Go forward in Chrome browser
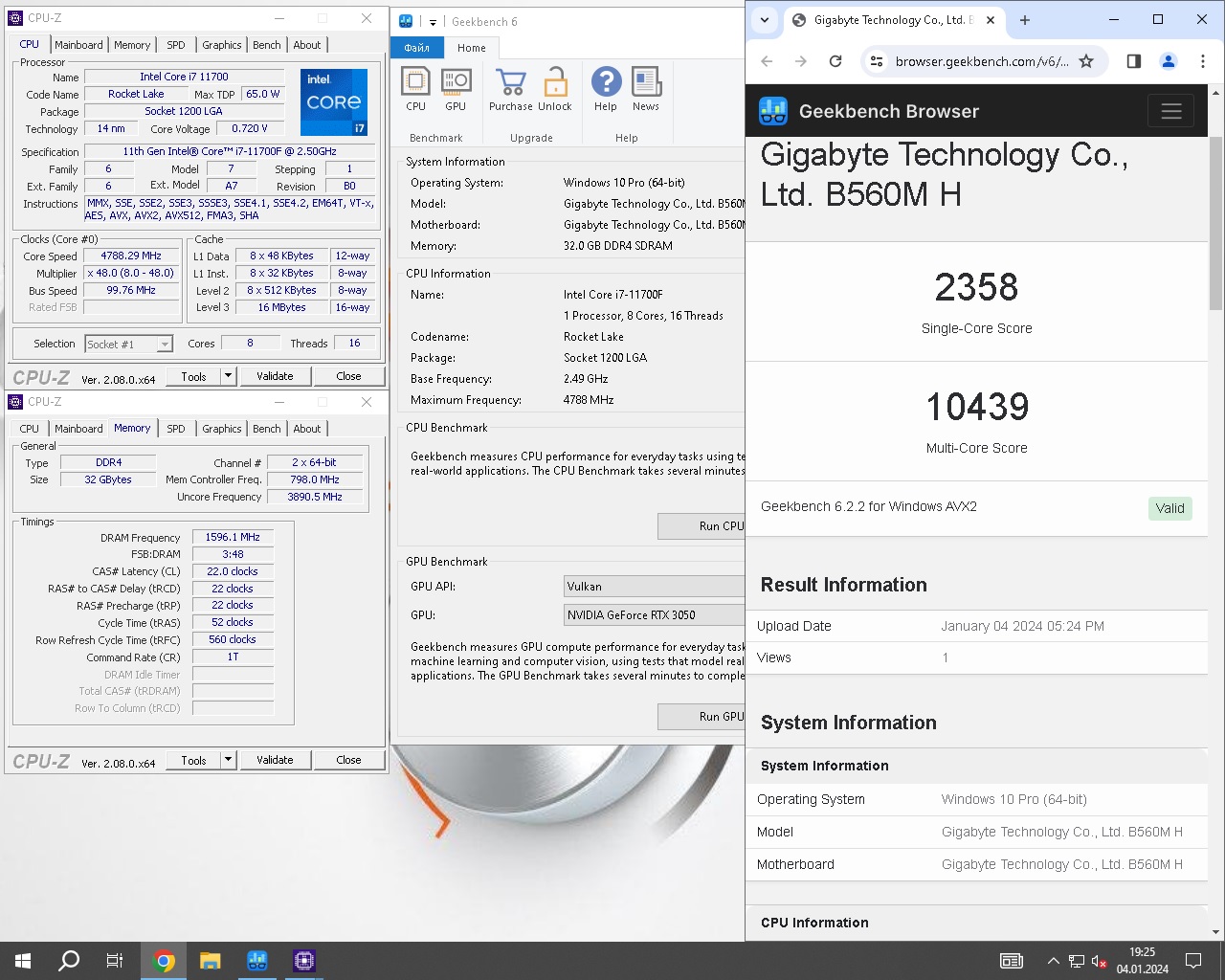 pos(801,61)
